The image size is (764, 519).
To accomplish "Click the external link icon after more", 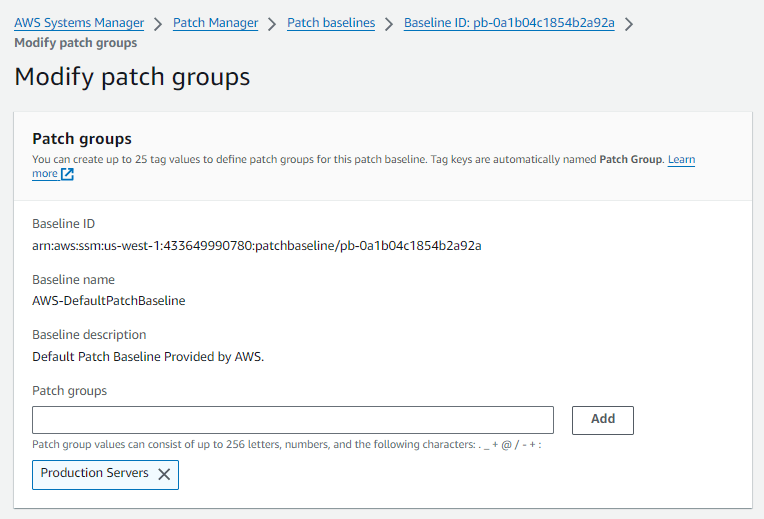I will (x=67, y=174).
